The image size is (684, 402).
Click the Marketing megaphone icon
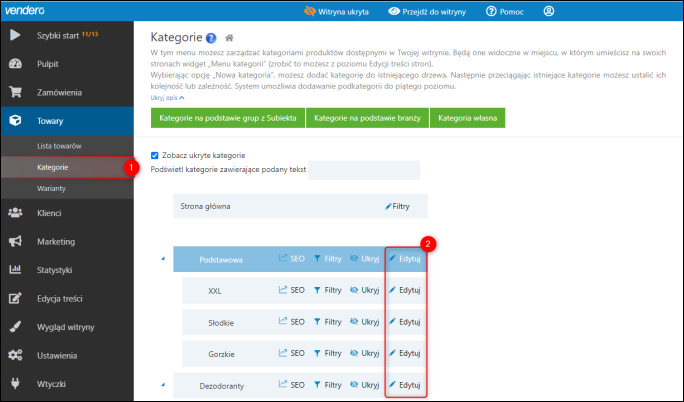click(15, 241)
